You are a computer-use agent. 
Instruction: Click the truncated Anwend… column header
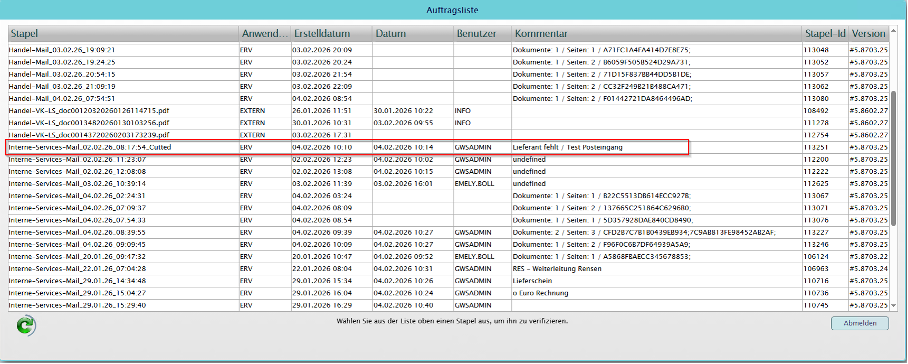click(265, 34)
